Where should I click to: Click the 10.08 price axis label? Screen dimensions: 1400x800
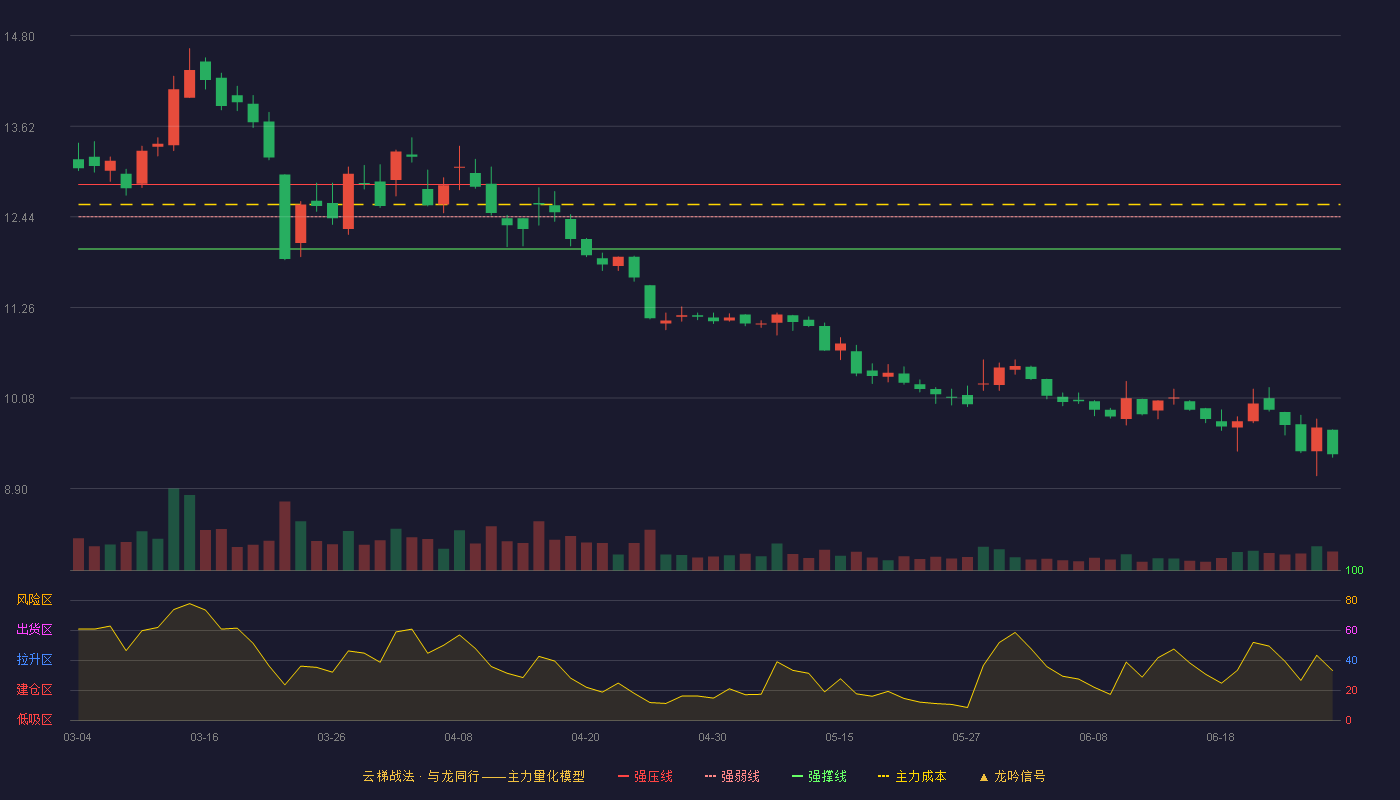[19, 399]
